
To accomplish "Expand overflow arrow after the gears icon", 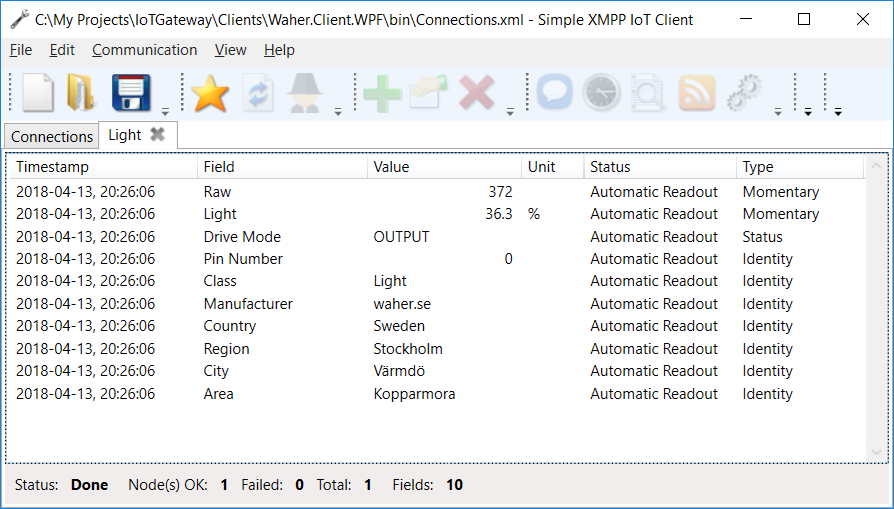I will tap(778, 111).
